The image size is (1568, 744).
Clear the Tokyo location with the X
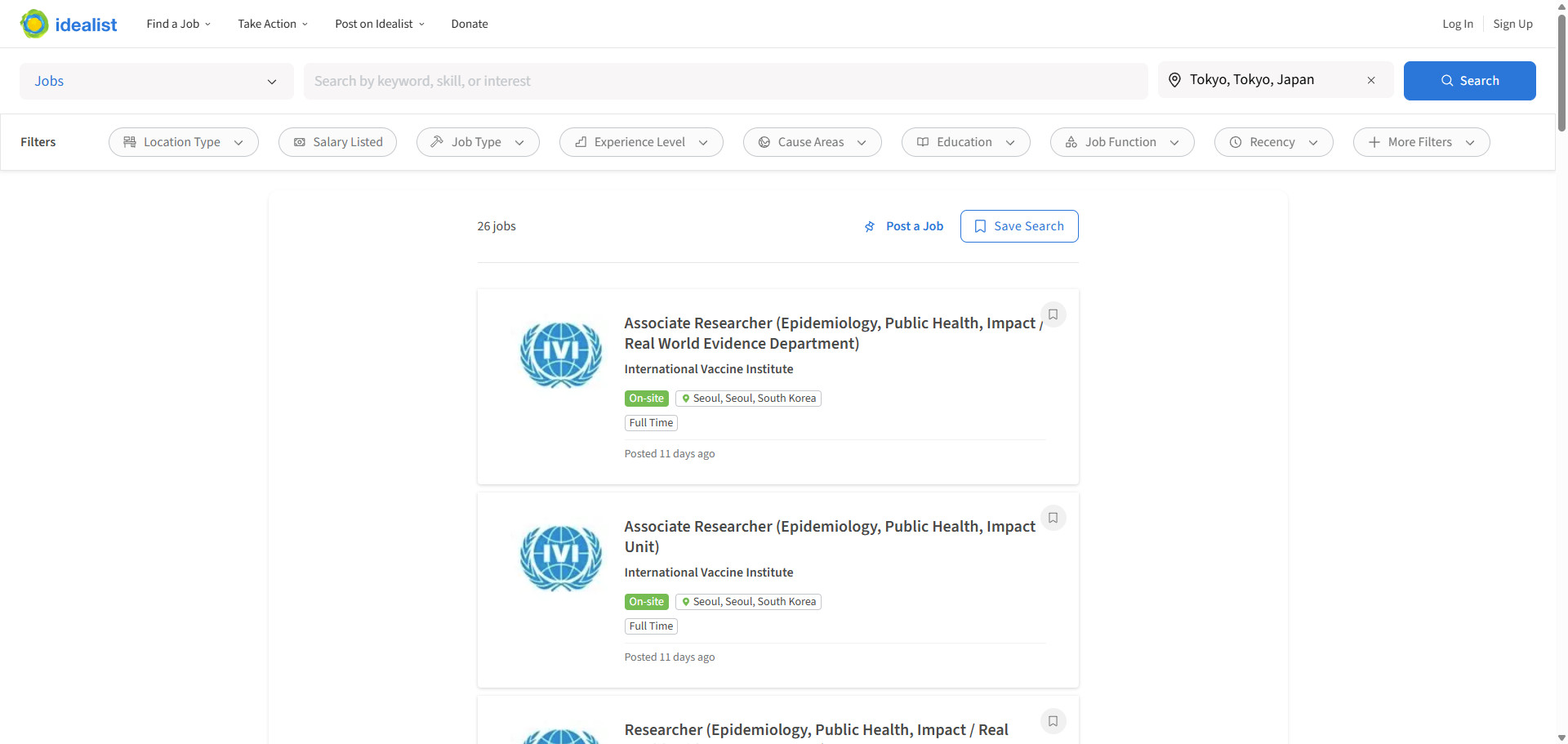(1371, 80)
